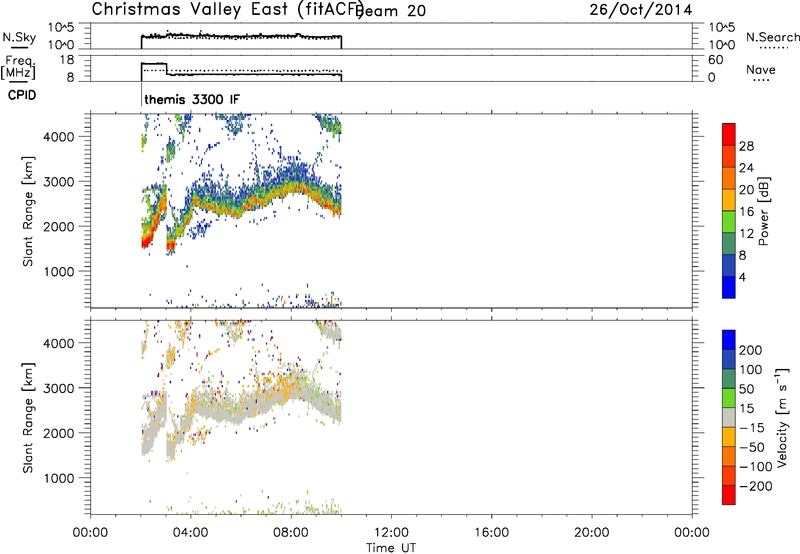
Task: Click the 'N.Sky' legend label
Action: click(x=19, y=37)
